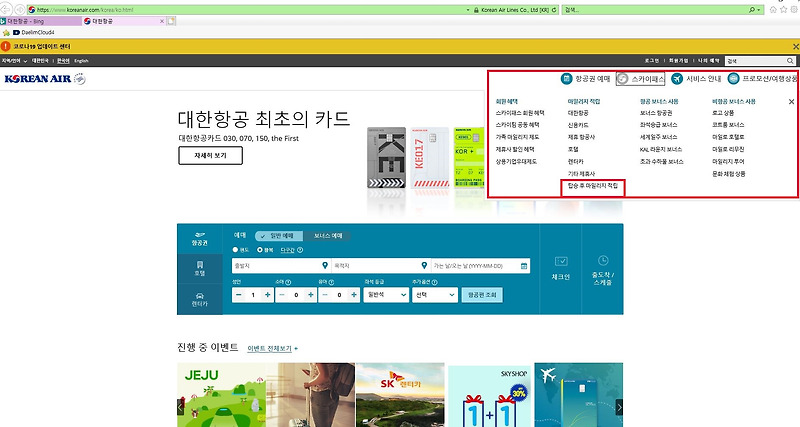Open the 스카이패스 회원 혜택 menu item

pos(520,113)
